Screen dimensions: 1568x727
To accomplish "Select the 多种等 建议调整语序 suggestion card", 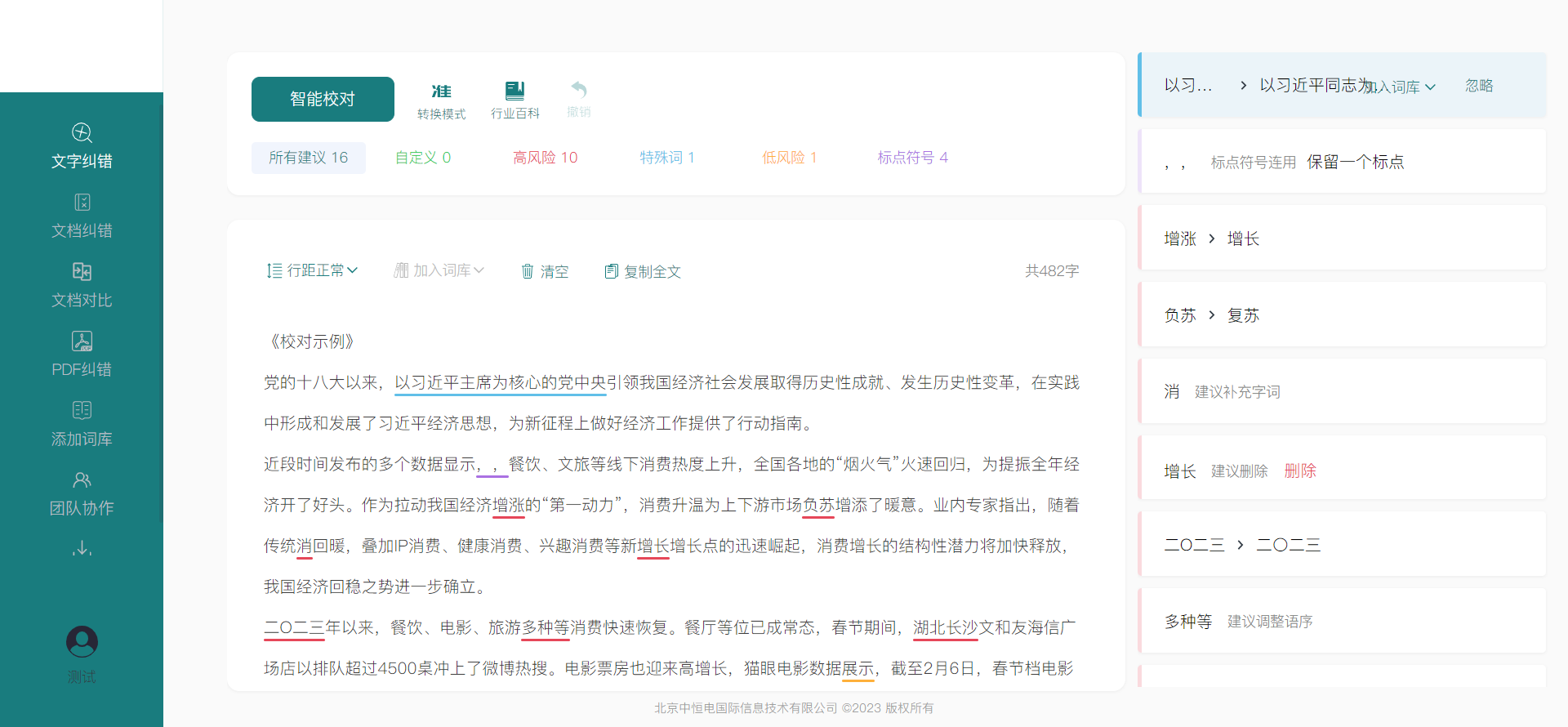I will point(1342,622).
